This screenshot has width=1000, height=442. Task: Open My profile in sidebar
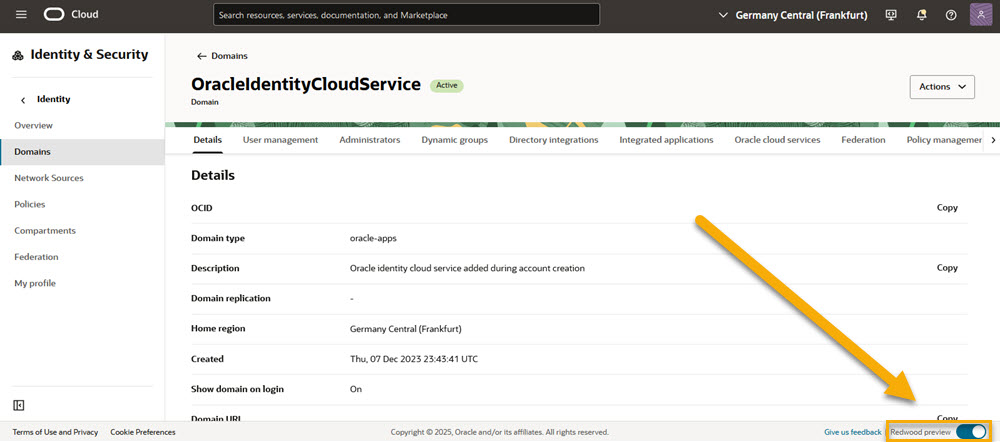coord(82,283)
